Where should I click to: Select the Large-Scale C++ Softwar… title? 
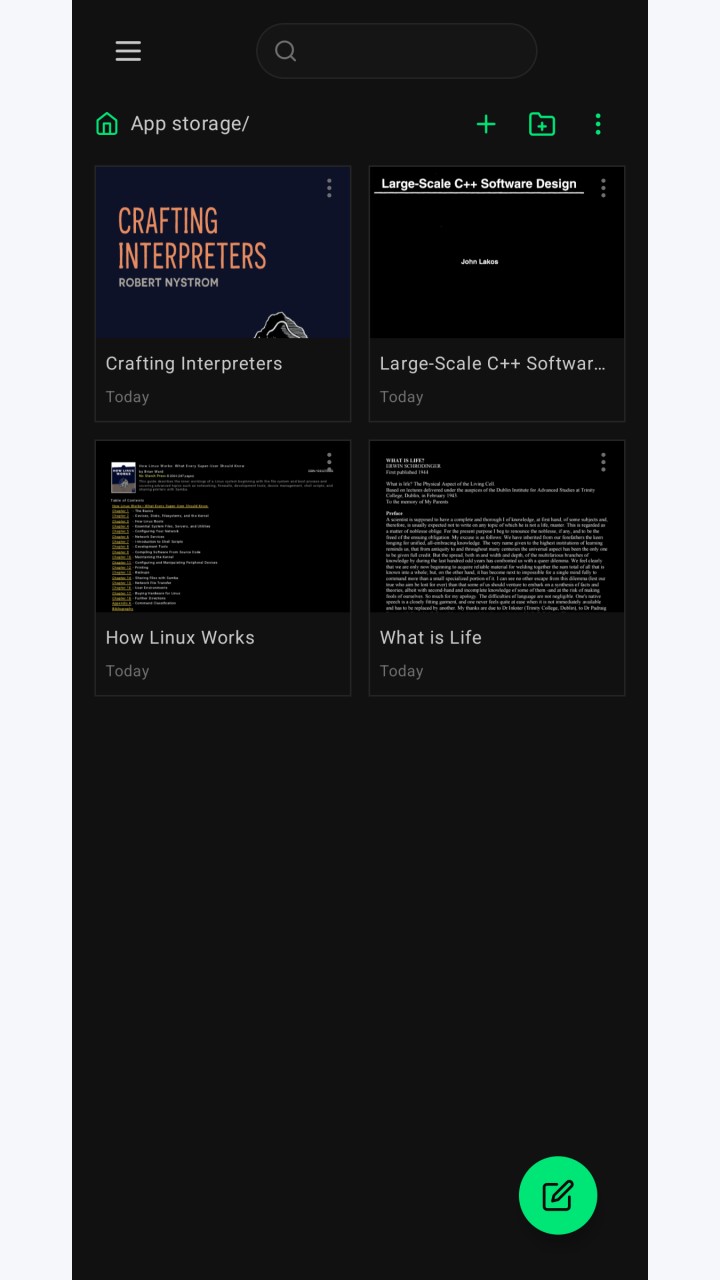click(493, 364)
